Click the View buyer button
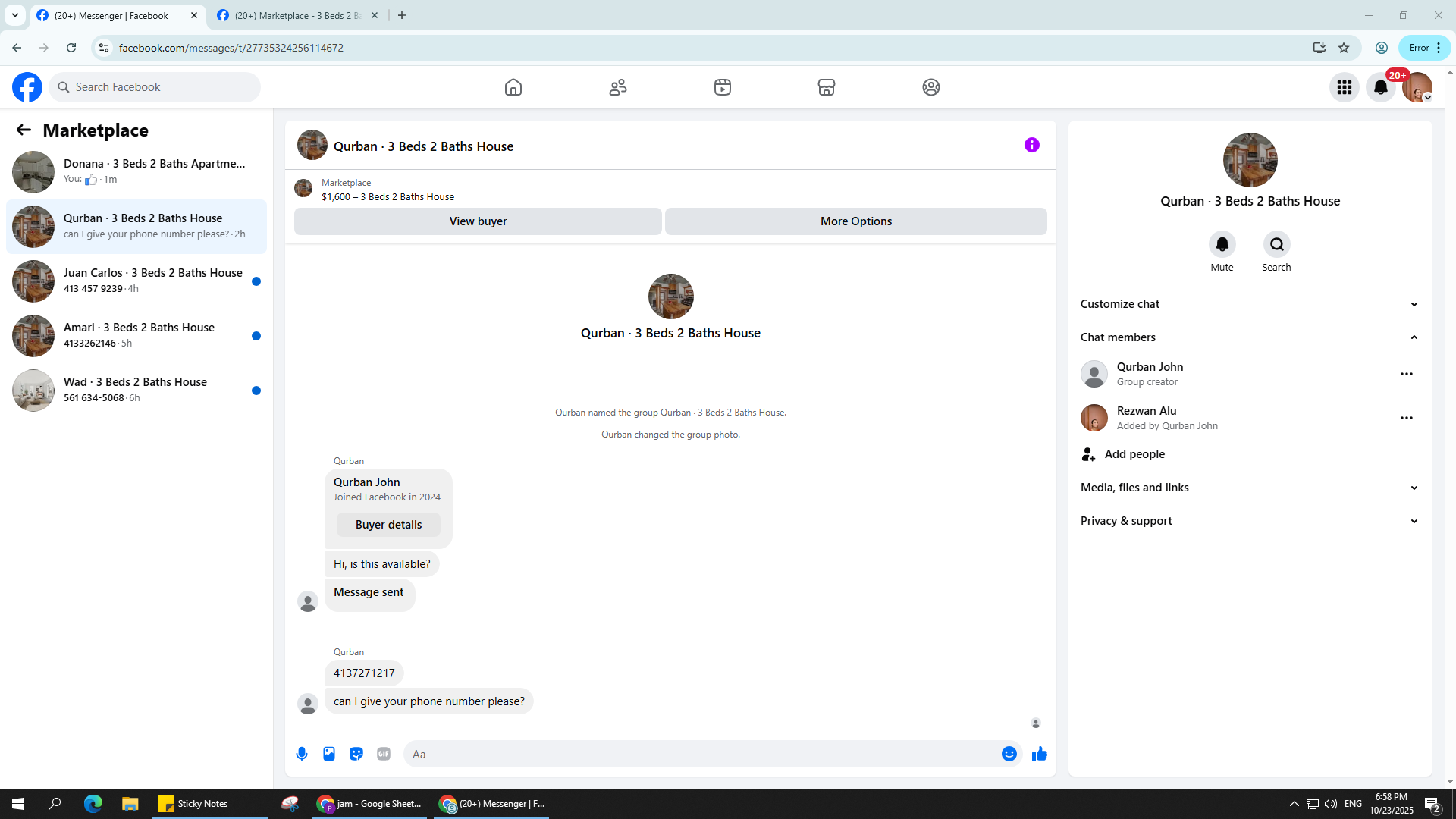Viewport: 1456px width, 819px height. pyautogui.click(x=478, y=221)
